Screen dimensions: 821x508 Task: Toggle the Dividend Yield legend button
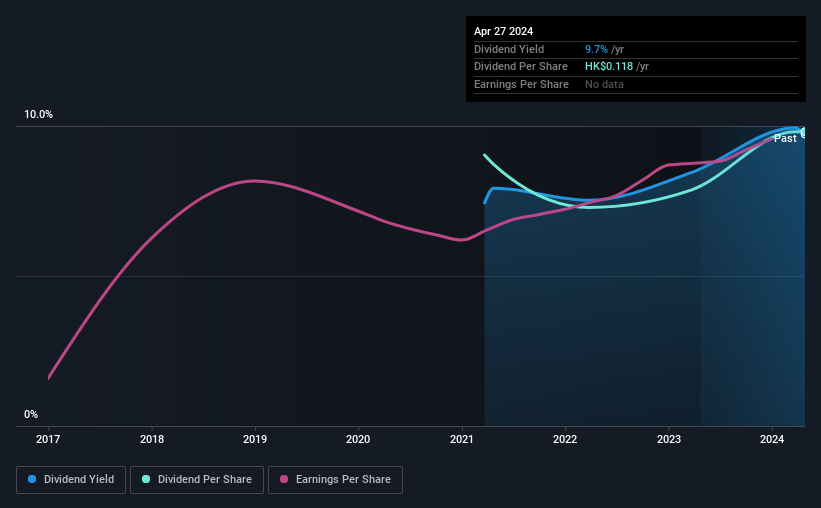(71, 480)
